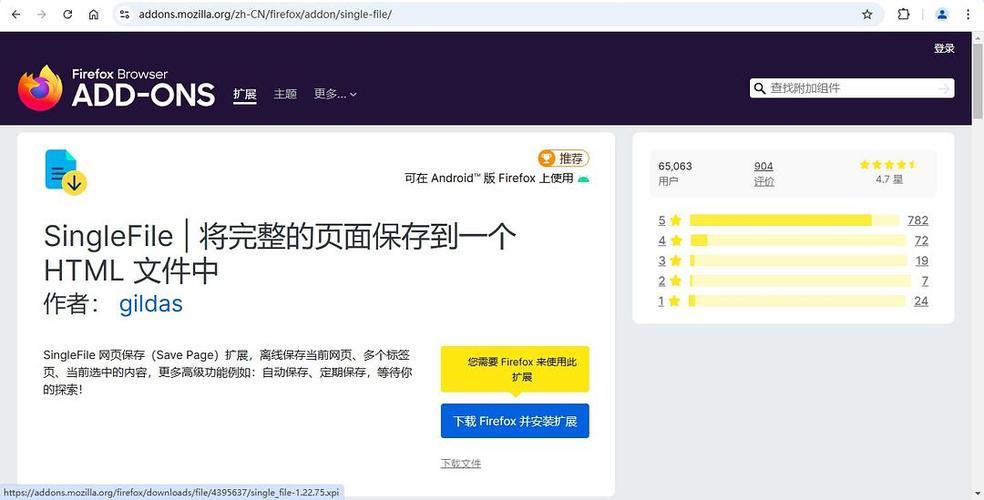Click the 72 four-star reviews count
The height and width of the screenshot is (500, 984).
click(x=921, y=240)
